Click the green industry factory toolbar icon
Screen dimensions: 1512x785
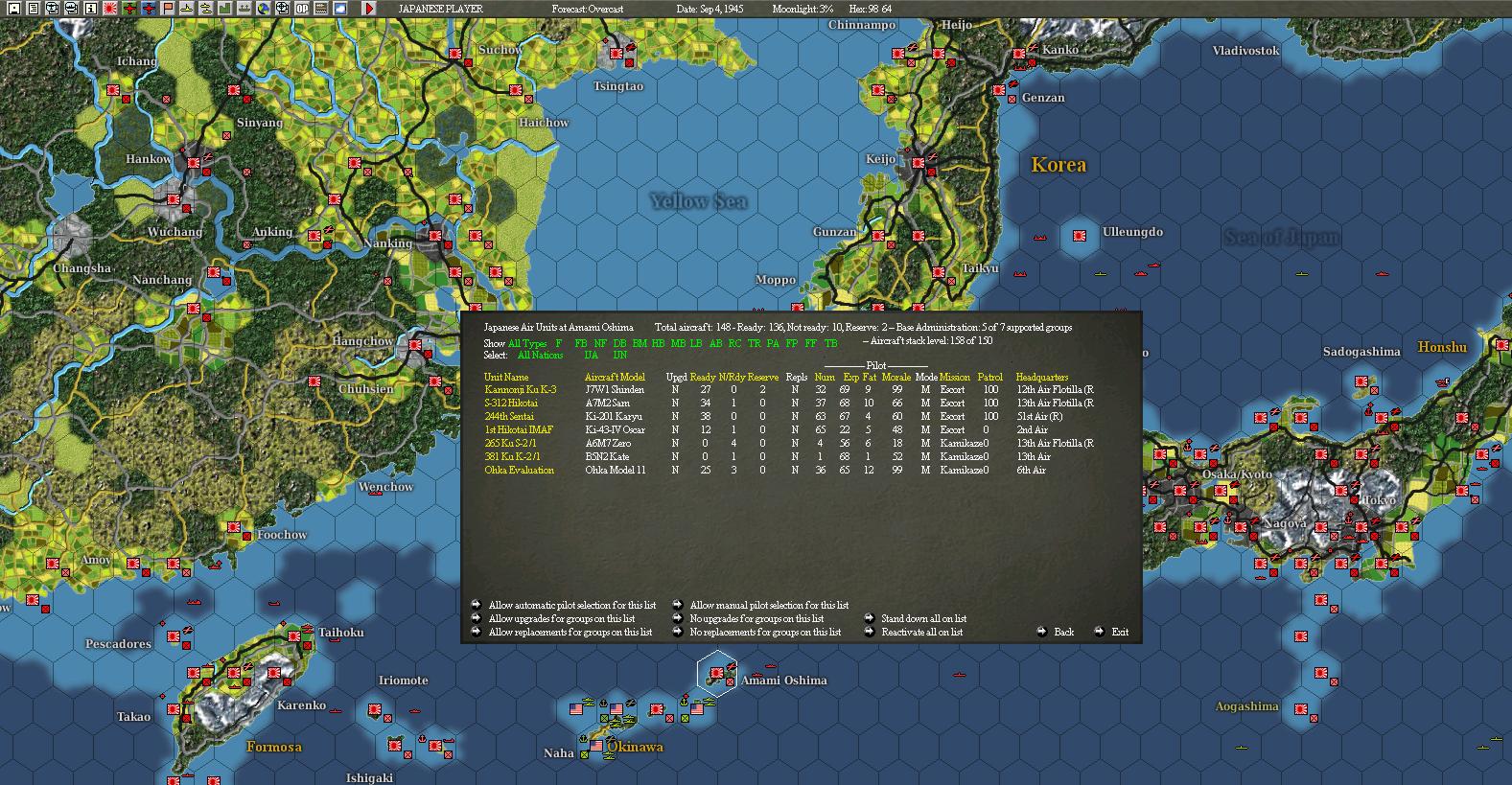[225, 9]
